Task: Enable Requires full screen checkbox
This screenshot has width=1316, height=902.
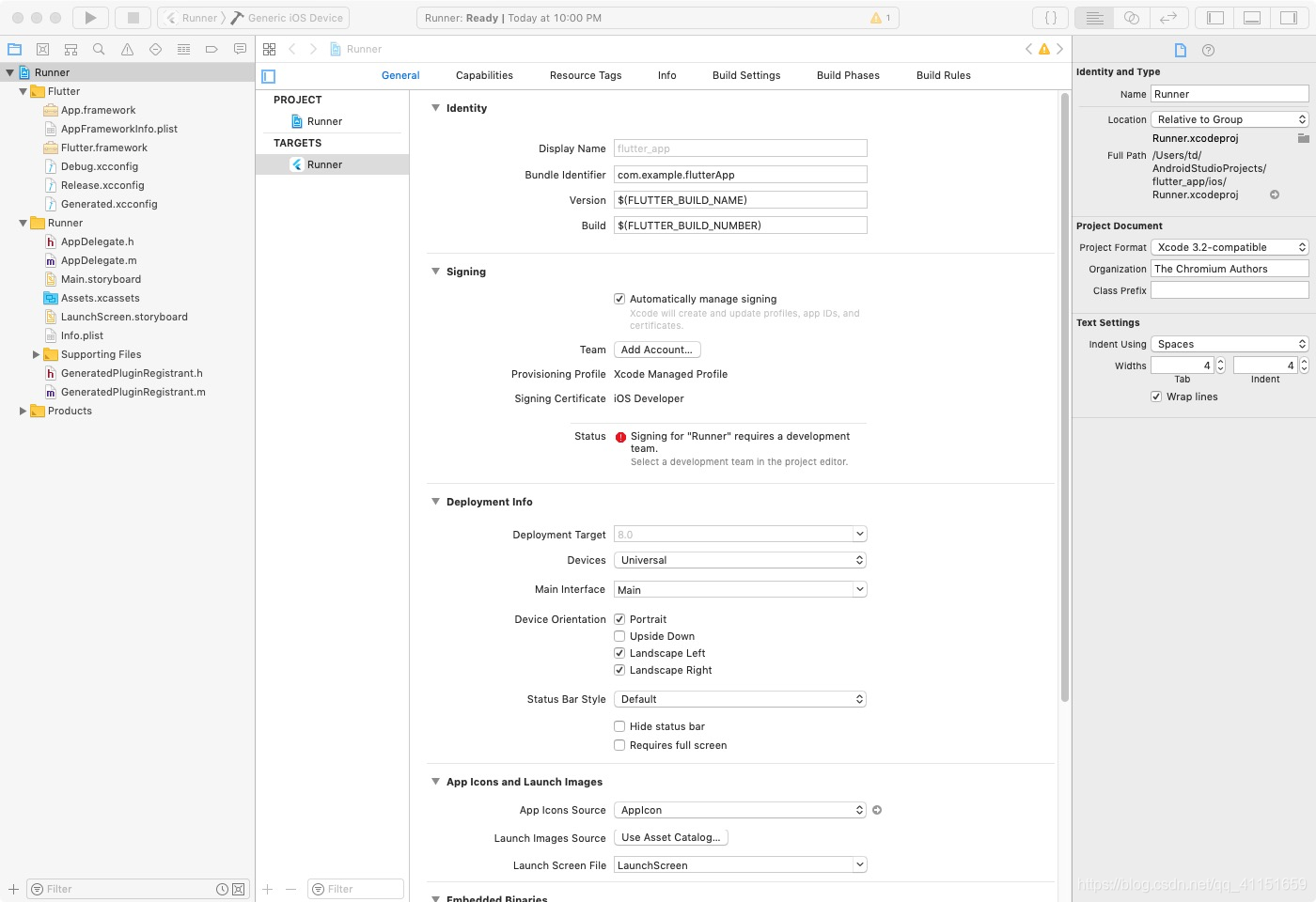Action: coord(619,745)
